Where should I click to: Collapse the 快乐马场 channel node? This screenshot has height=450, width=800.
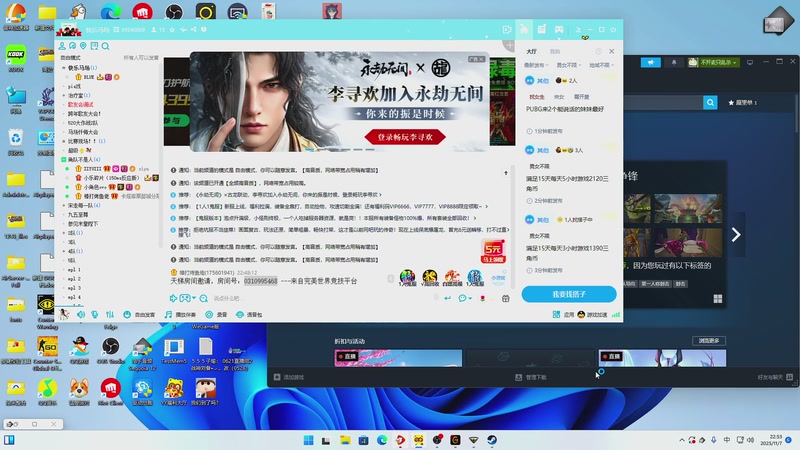(64, 68)
